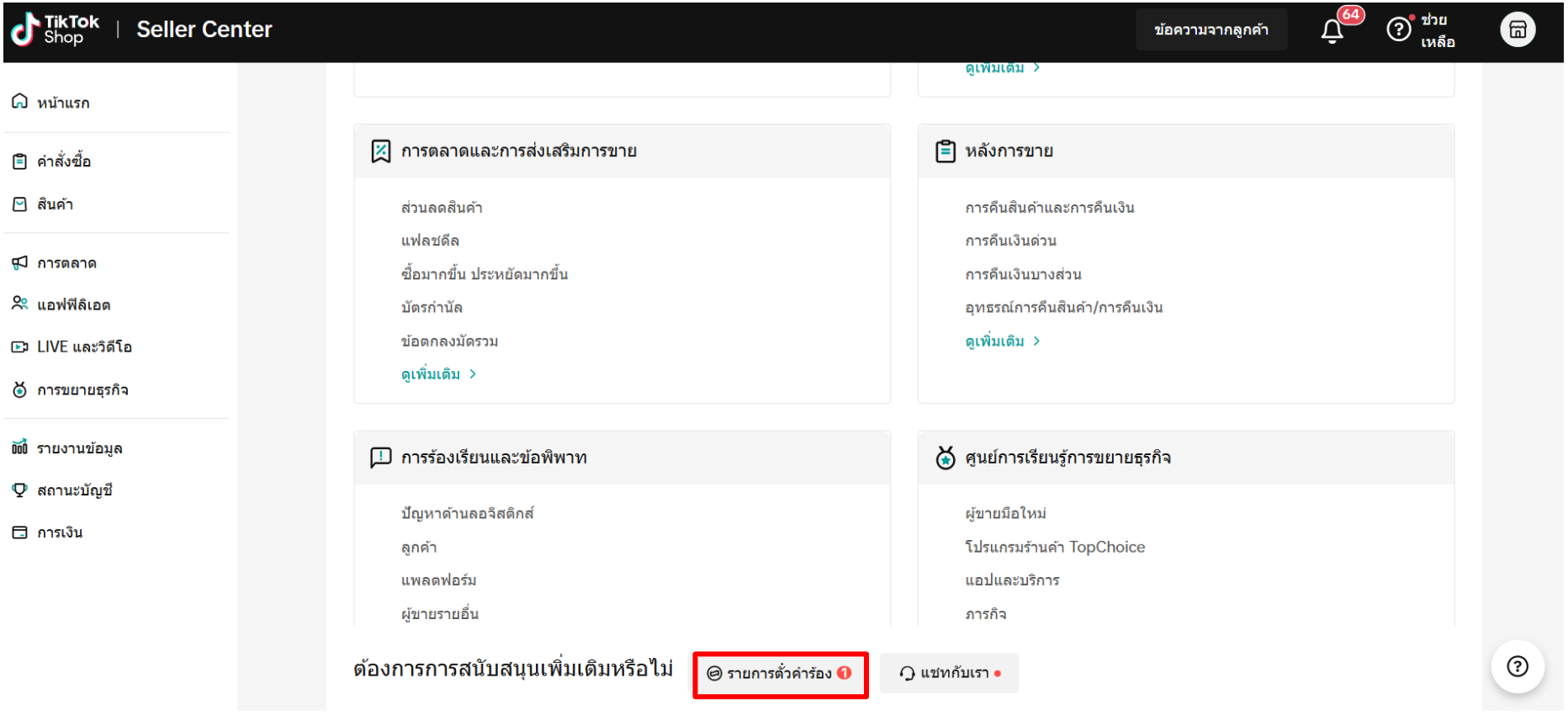Click the หลังการขาย clipboard icon

coord(946,151)
